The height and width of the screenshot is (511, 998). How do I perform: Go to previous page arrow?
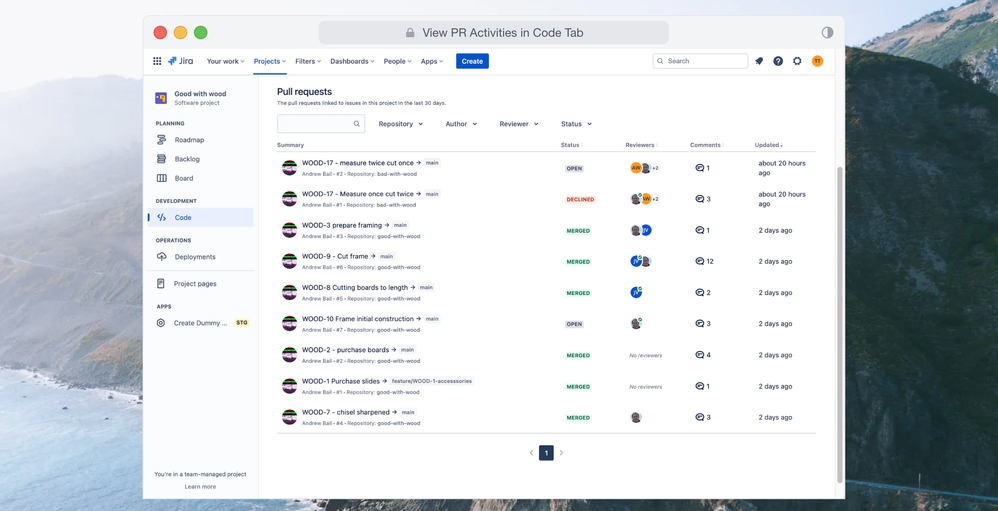pos(531,453)
